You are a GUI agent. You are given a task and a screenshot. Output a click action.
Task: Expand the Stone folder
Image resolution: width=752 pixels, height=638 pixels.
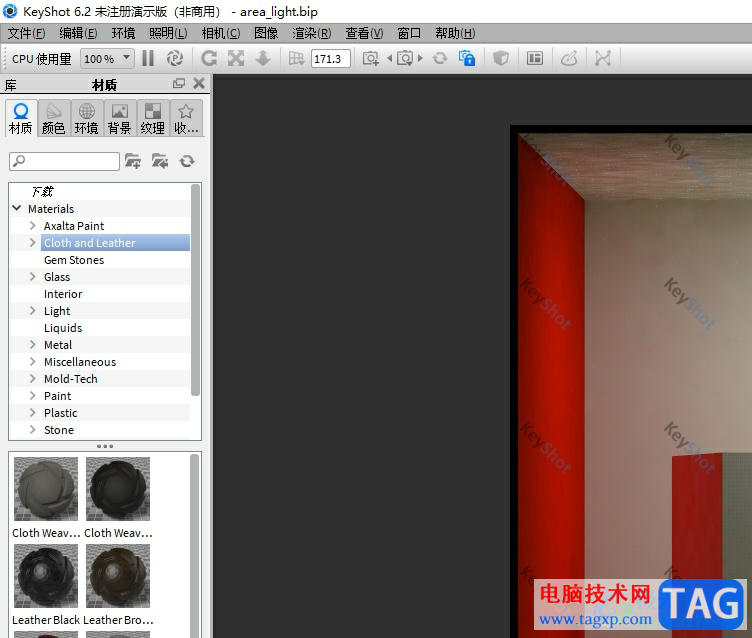click(33, 430)
